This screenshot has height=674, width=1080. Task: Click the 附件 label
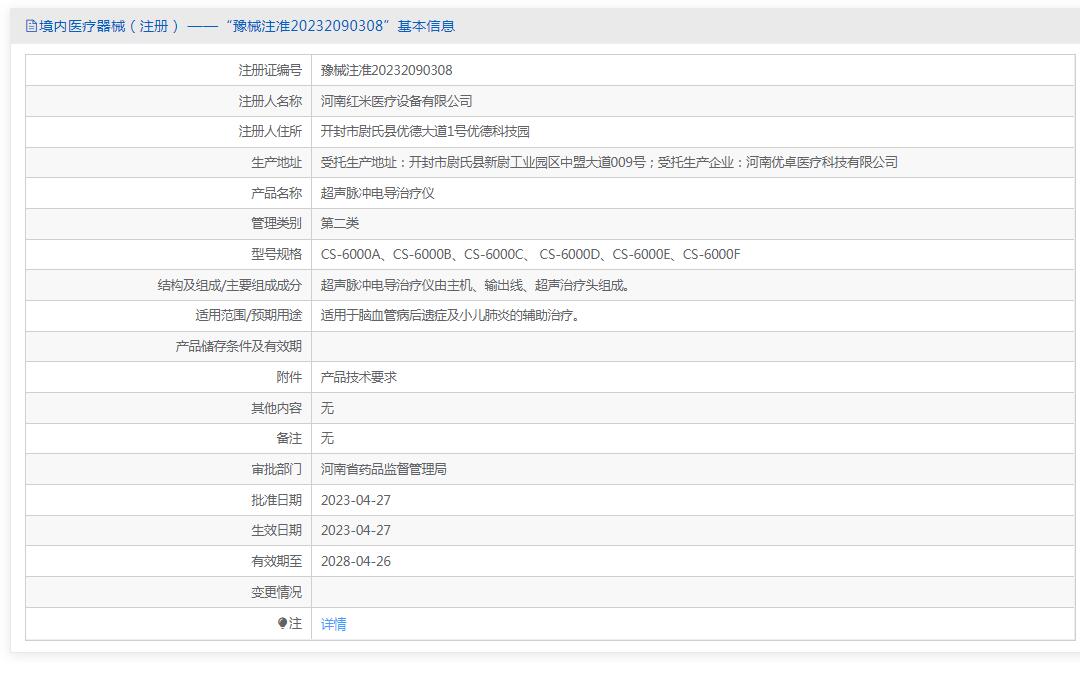(289, 377)
